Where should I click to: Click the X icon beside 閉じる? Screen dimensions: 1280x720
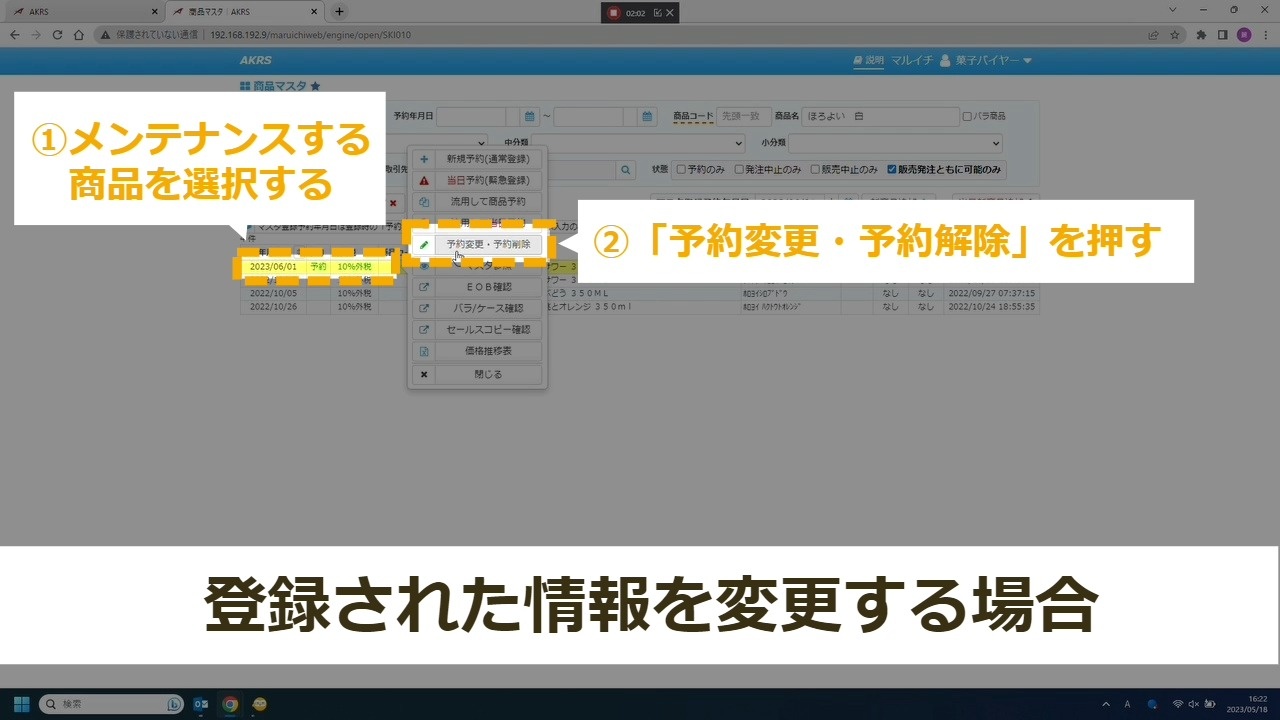coord(424,374)
